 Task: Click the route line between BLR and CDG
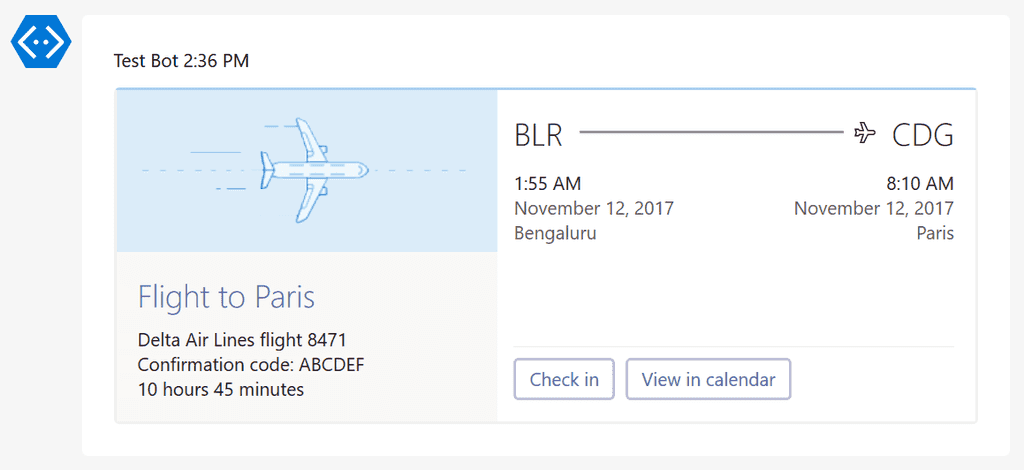coord(712,133)
